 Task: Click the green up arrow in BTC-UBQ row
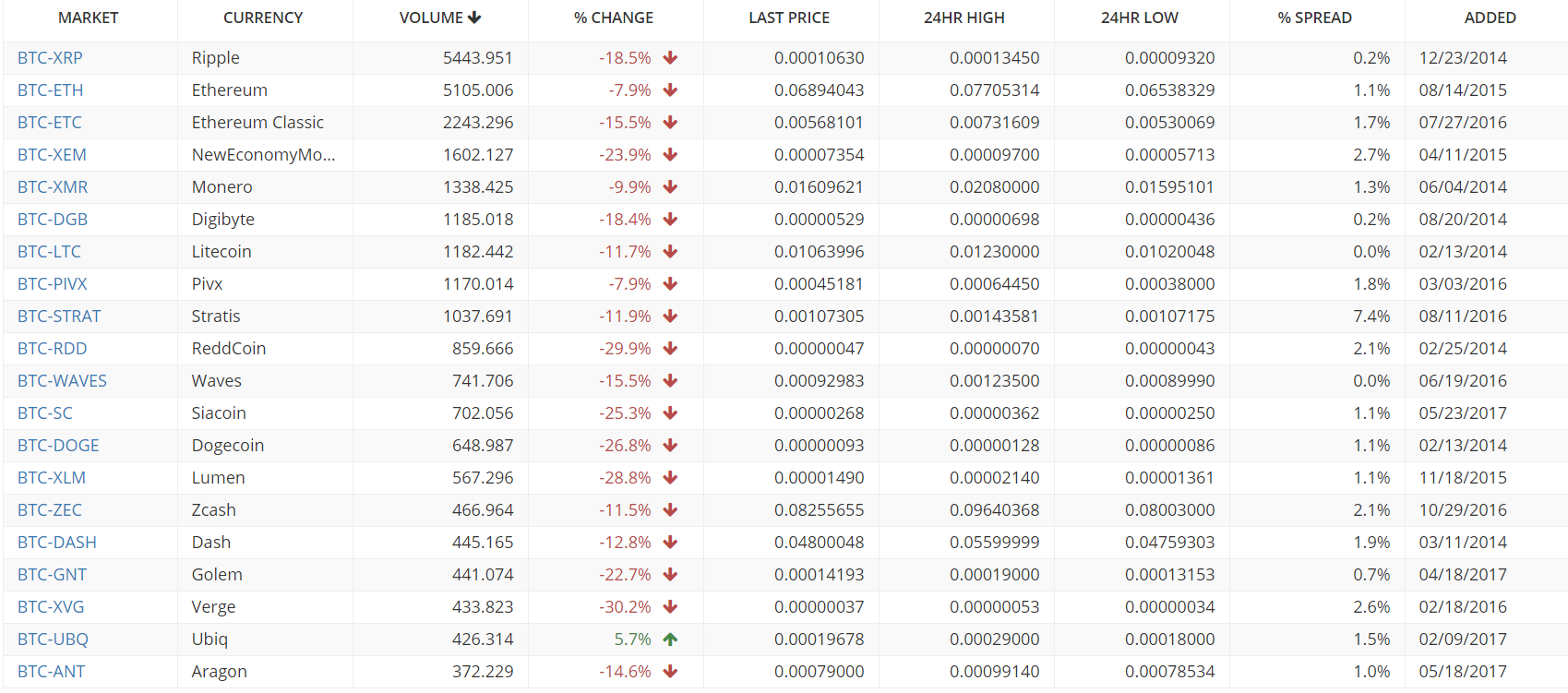tap(670, 639)
